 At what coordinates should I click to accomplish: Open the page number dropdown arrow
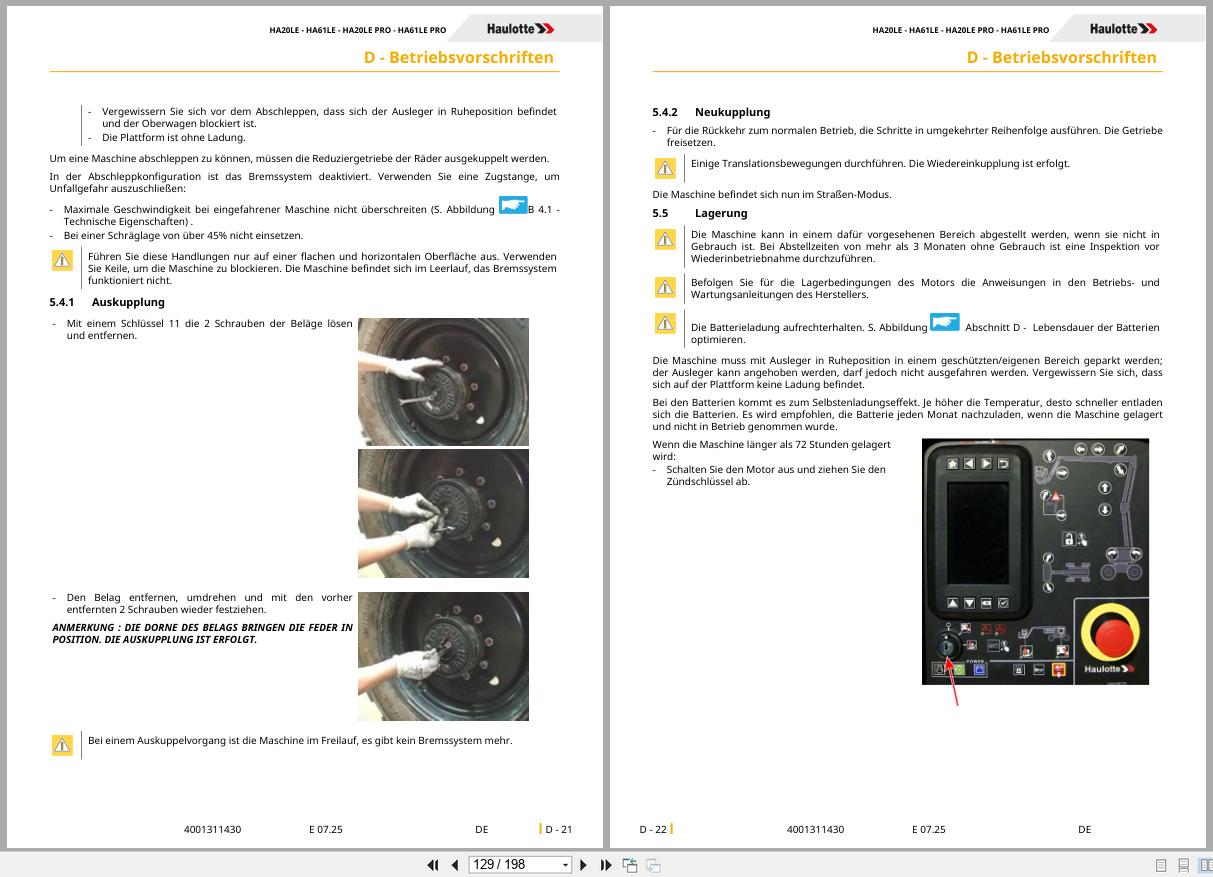tap(565, 865)
